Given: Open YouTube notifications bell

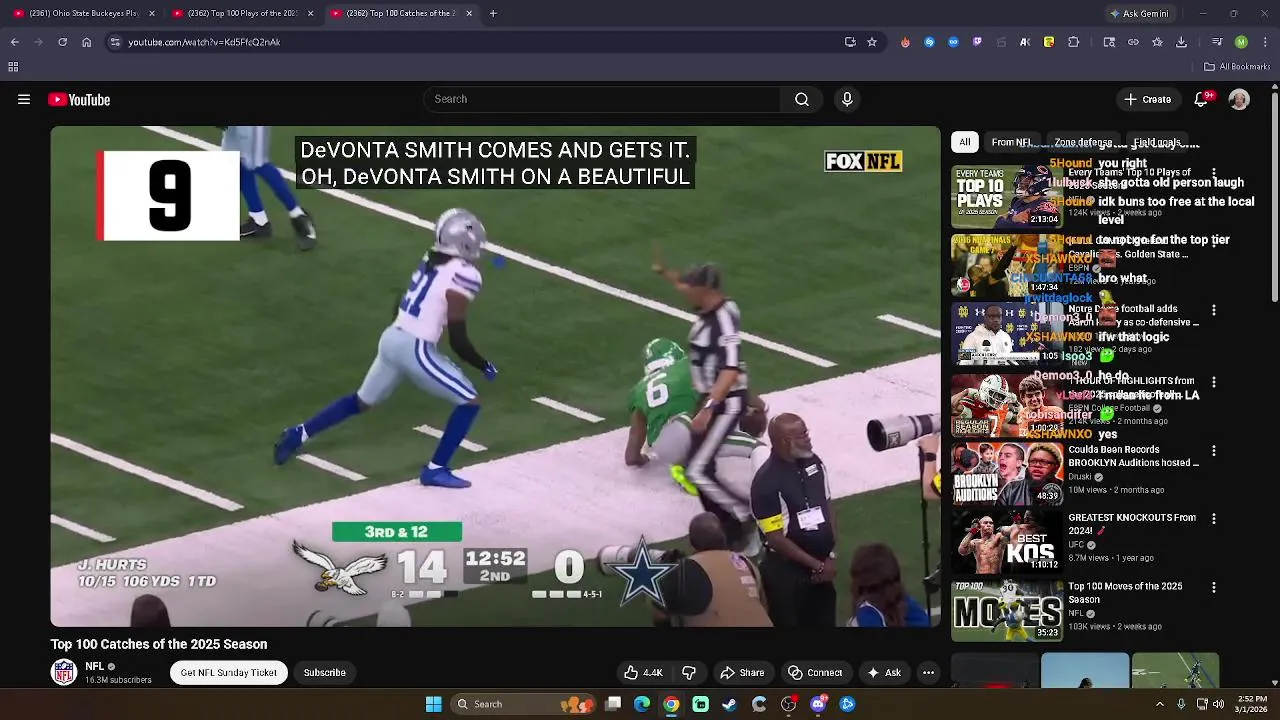Looking at the screenshot, I should pos(1201,99).
